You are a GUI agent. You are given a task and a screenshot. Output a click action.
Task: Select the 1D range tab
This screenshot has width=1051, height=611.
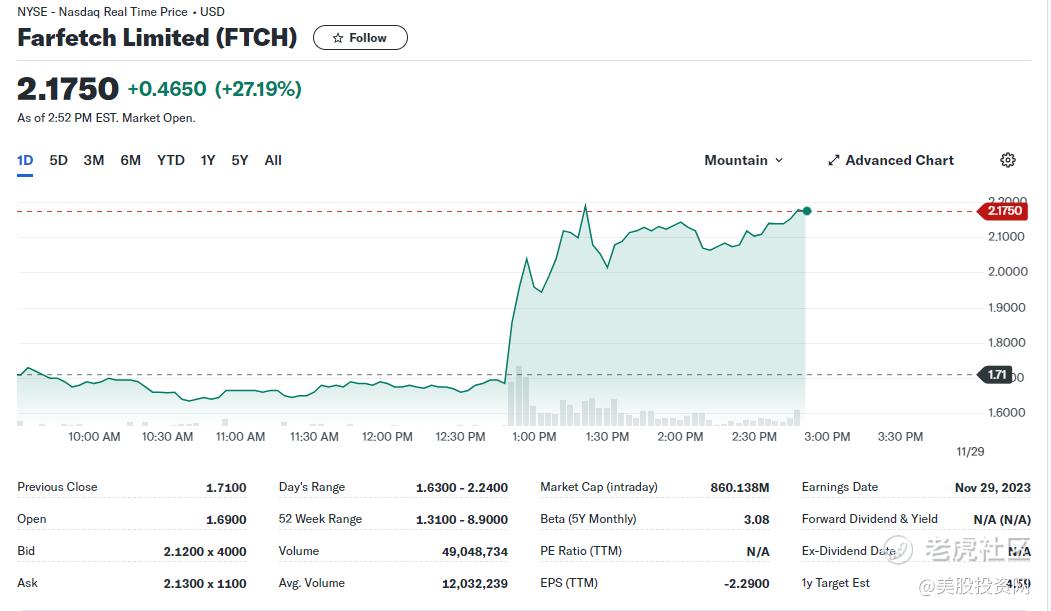pos(25,160)
